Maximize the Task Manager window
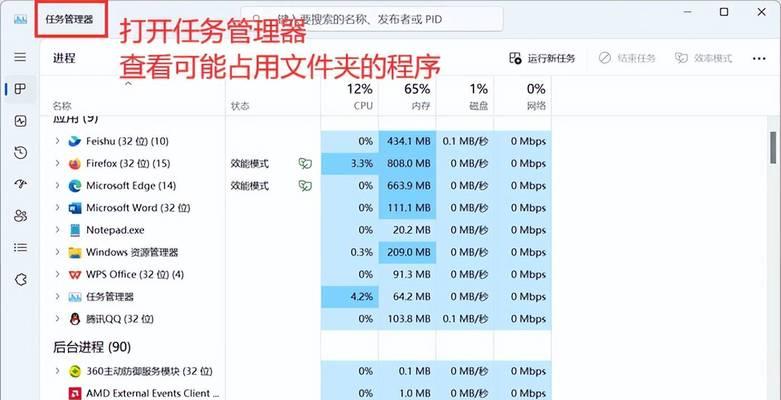 [x=724, y=12]
